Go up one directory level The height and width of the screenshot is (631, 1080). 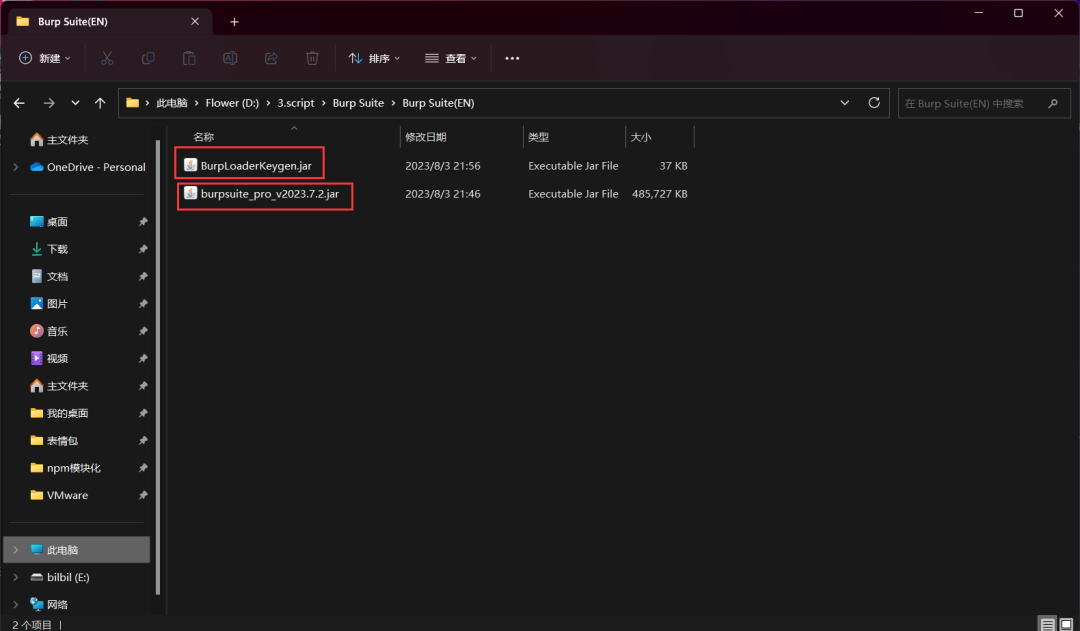pos(100,103)
